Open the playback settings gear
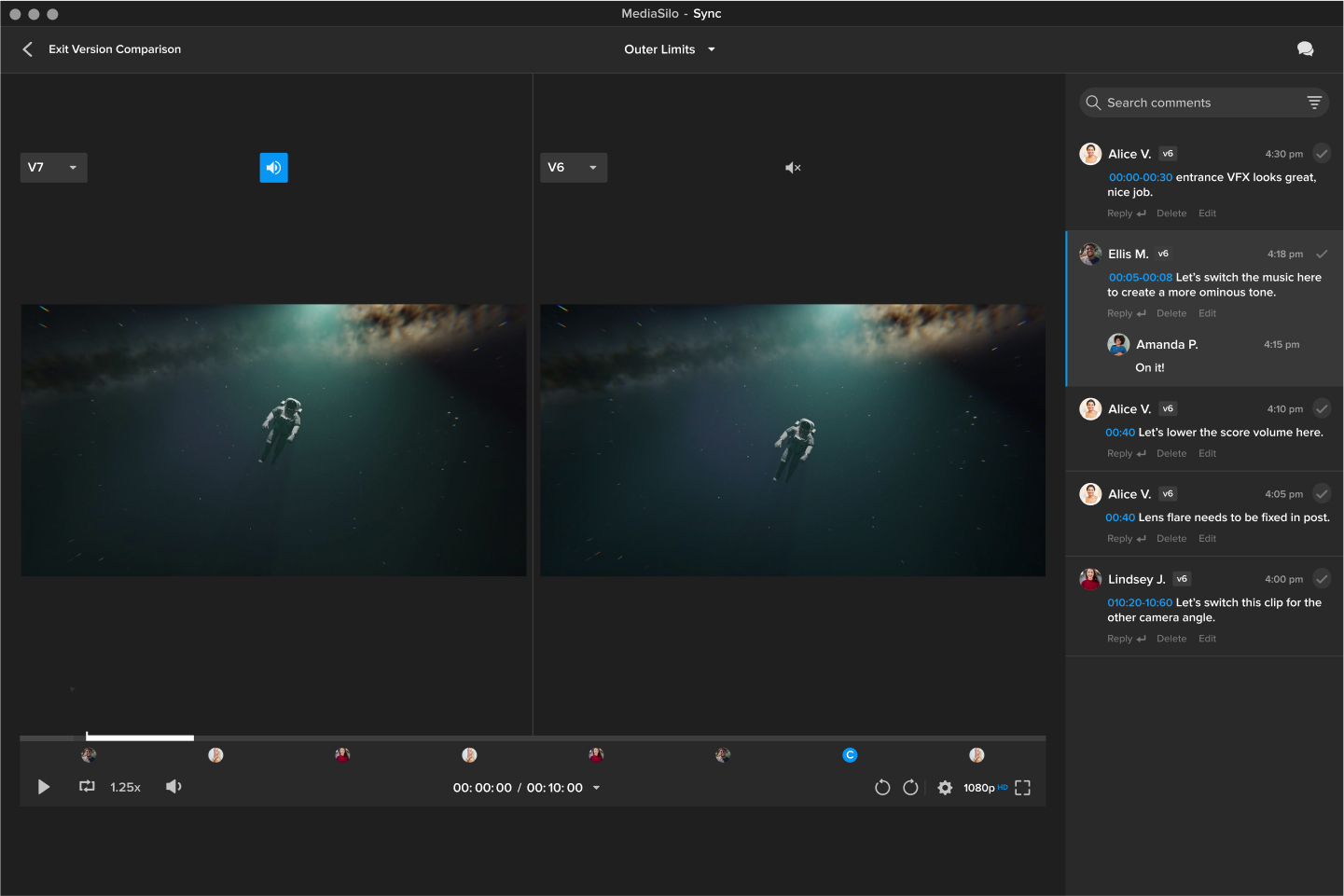 click(945, 787)
